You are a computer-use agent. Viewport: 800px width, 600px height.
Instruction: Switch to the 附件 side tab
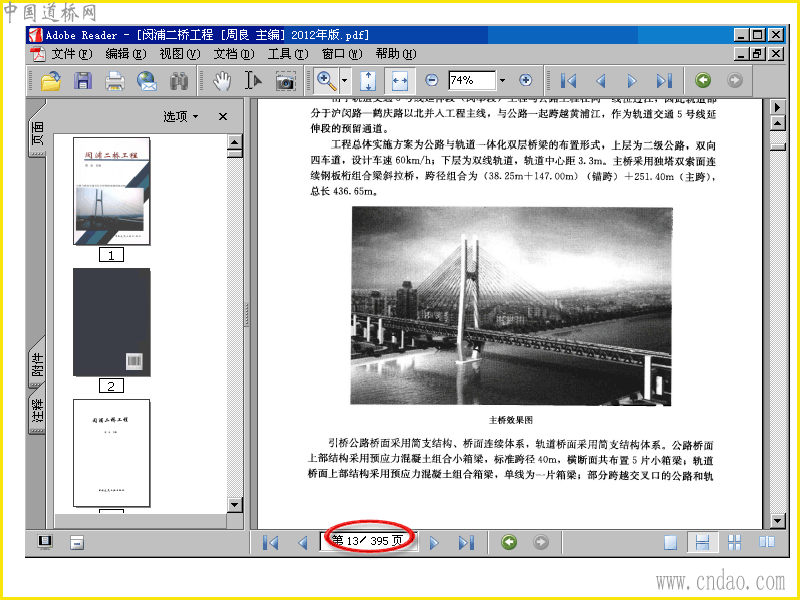[37, 364]
